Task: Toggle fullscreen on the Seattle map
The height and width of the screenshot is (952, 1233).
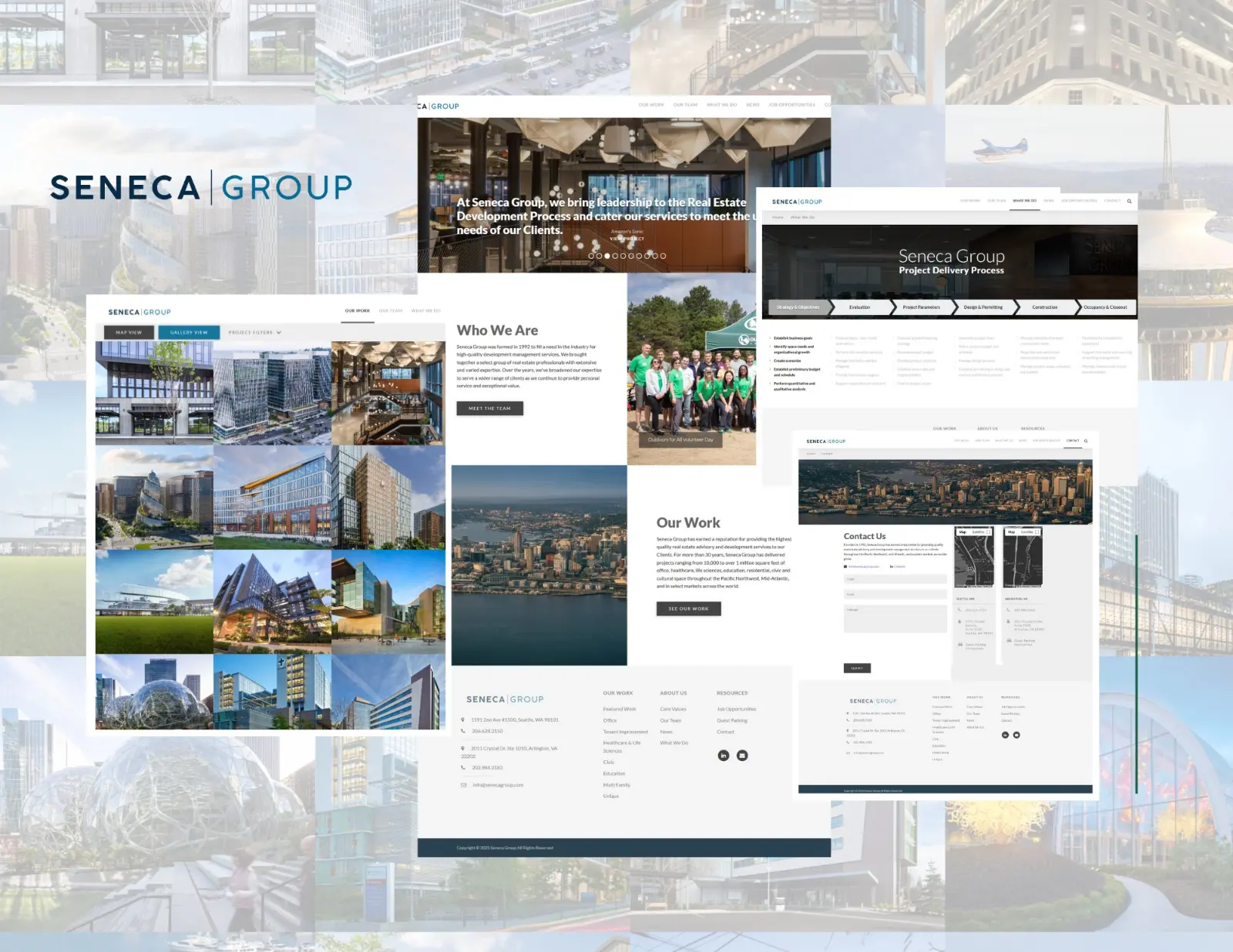Action: [x=988, y=532]
